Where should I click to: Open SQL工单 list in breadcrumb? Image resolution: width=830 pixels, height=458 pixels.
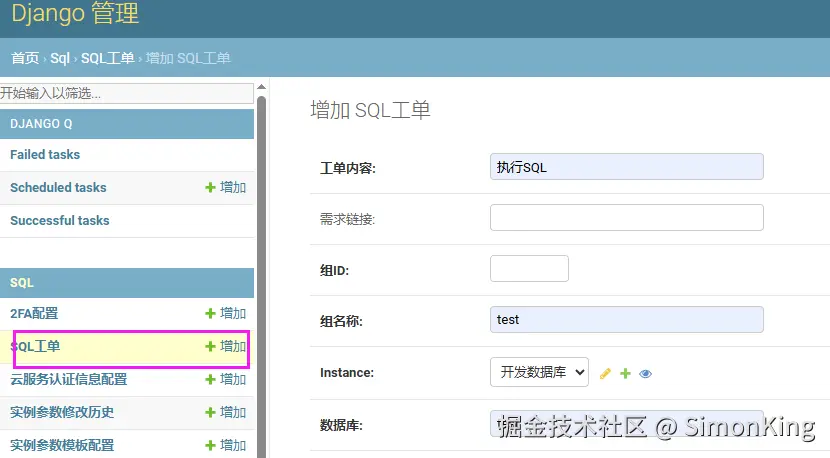click(x=107, y=58)
